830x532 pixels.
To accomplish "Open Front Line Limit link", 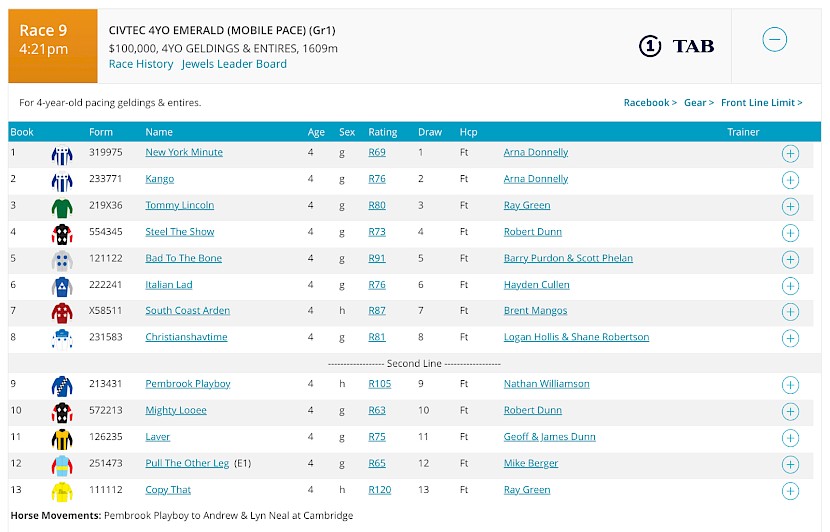I will click(x=761, y=102).
